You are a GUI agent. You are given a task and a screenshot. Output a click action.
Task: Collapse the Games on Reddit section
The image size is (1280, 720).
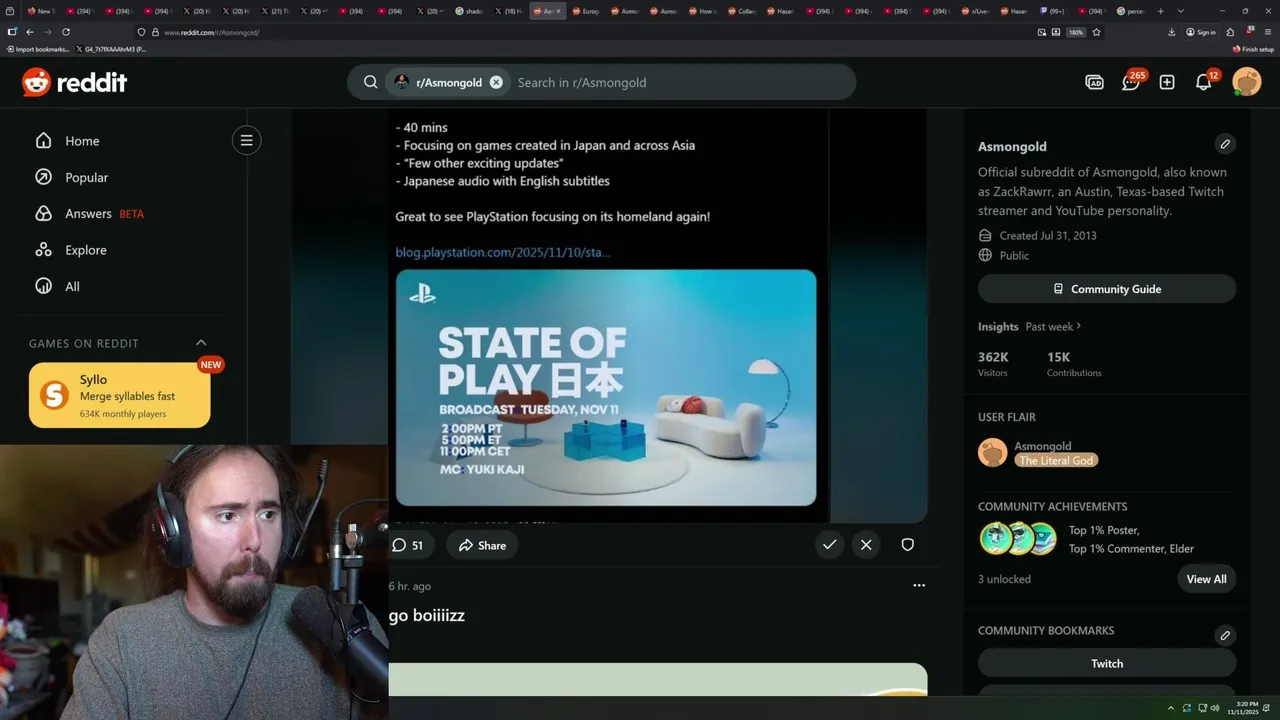[201, 343]
